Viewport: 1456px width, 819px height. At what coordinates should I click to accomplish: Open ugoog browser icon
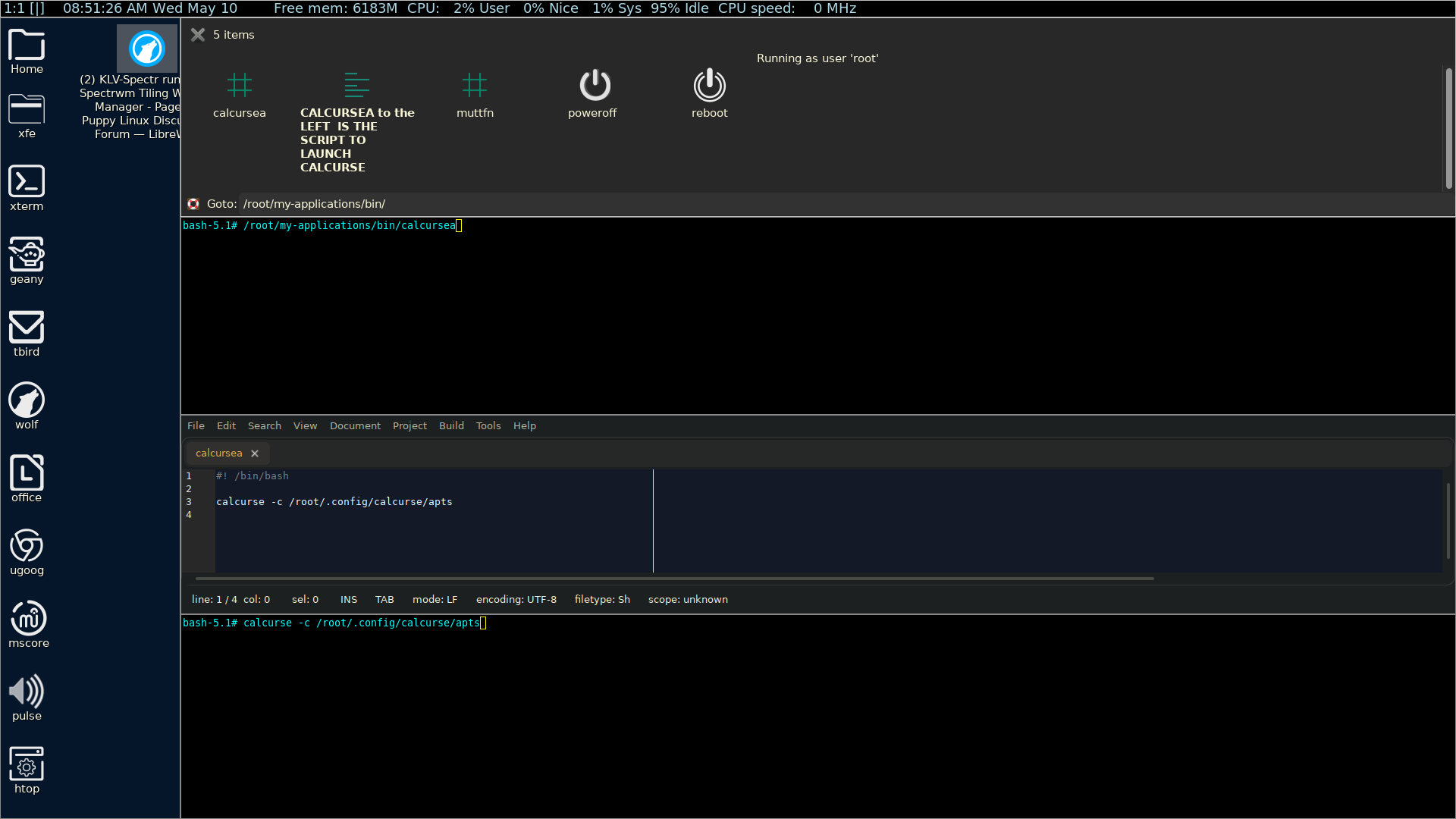pyautogui.click(x=27, y=547)
